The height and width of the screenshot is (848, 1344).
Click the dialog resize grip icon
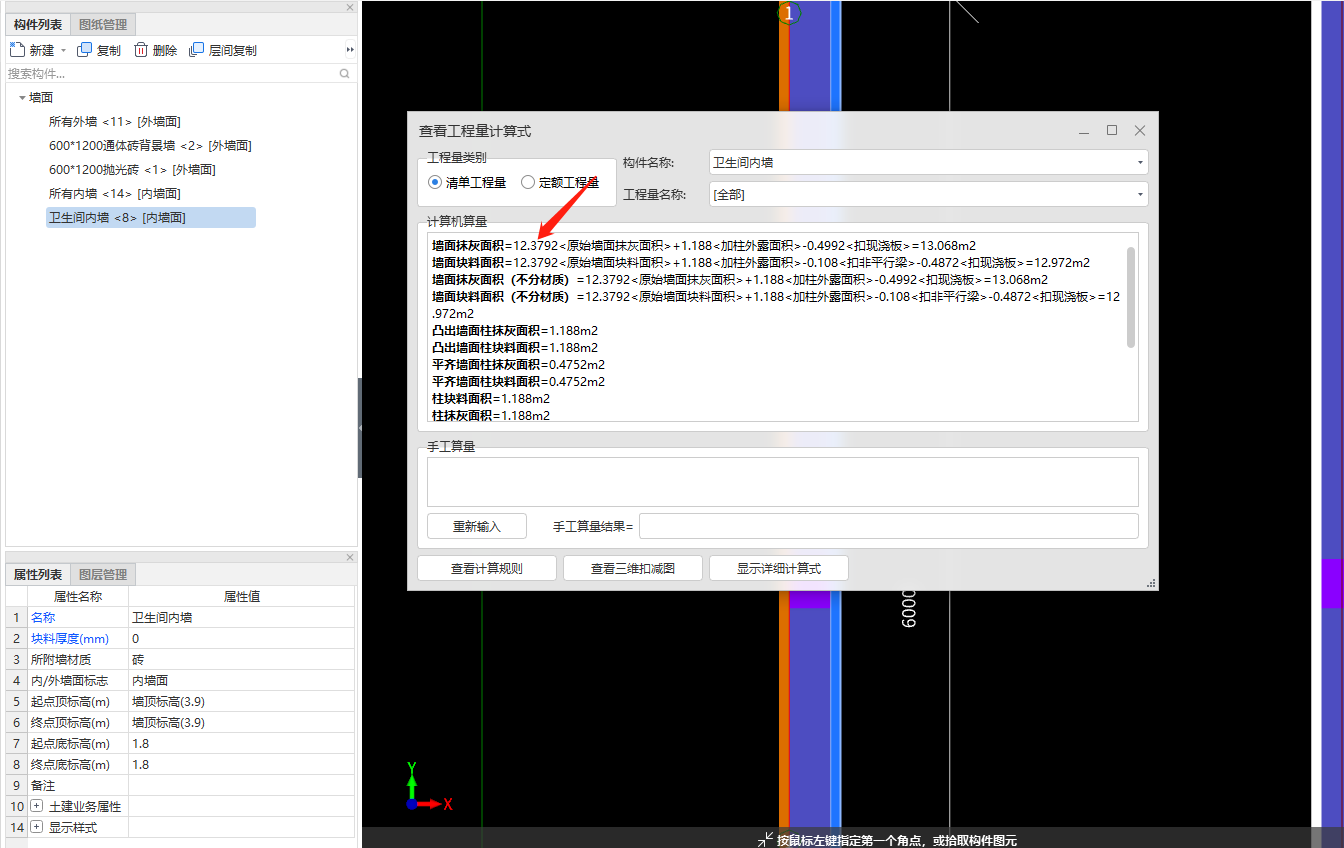coord(1151,582)
